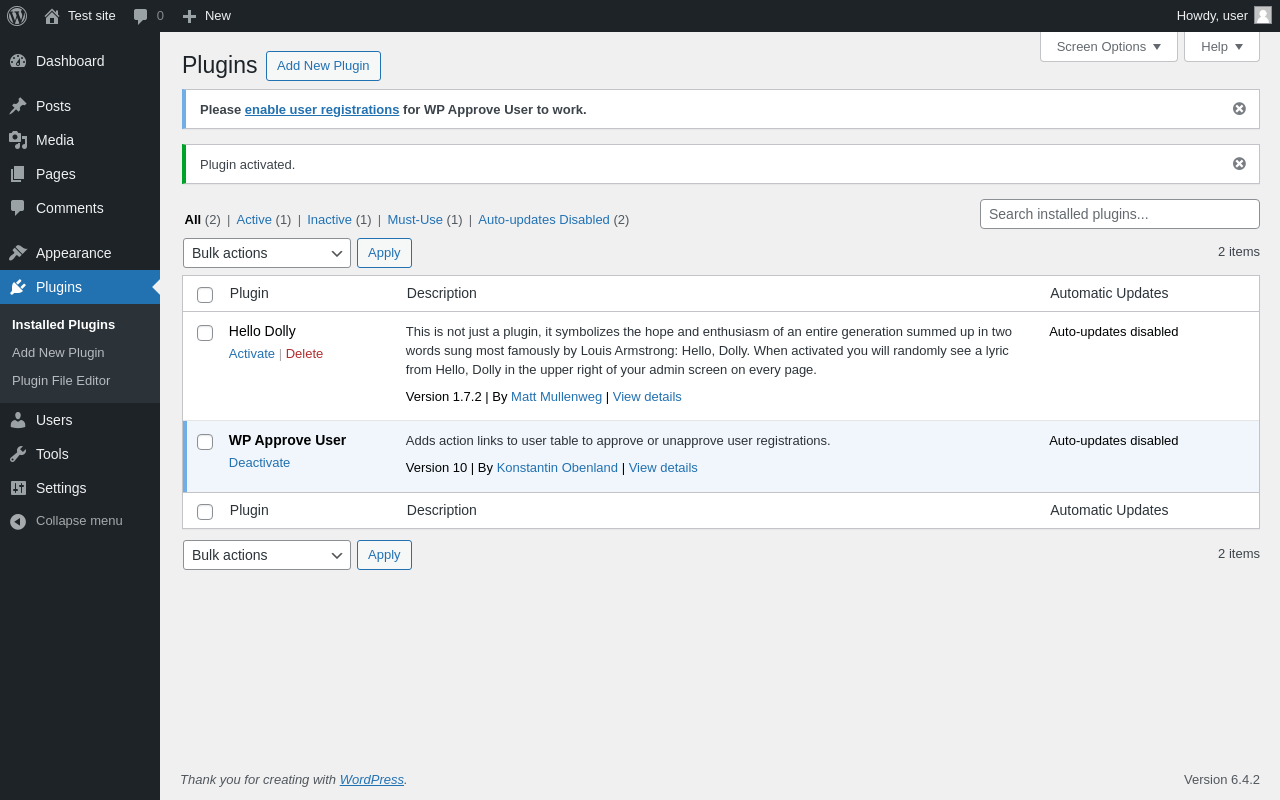Click the Media library icon
The image size is (1280, 800).
pyautogui.click(x=18, y=140)
